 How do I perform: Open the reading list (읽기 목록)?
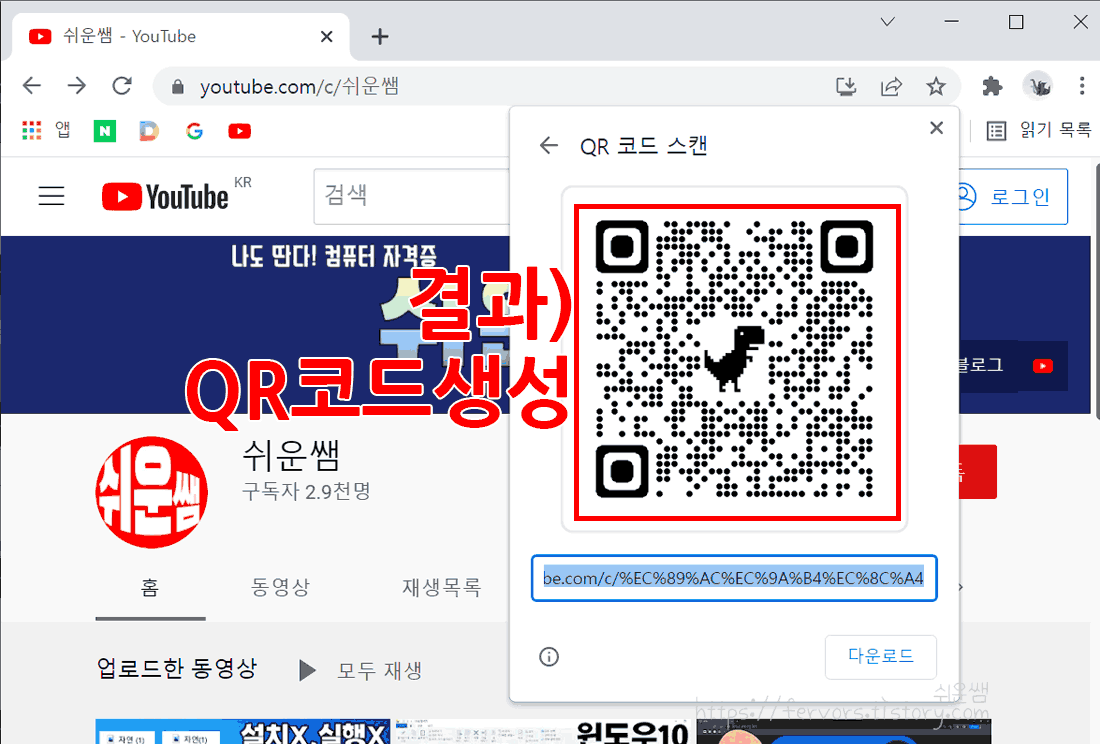(x=1039, y=130)
